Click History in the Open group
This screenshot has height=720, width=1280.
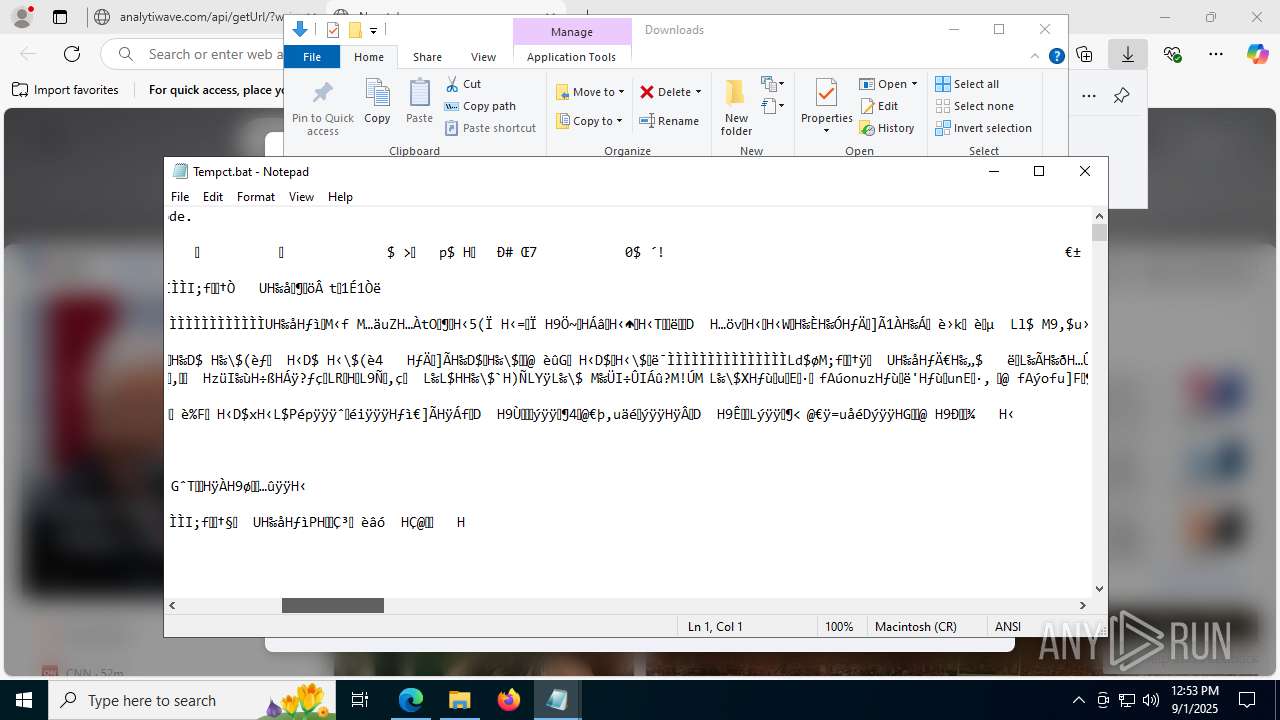point(886,128)
